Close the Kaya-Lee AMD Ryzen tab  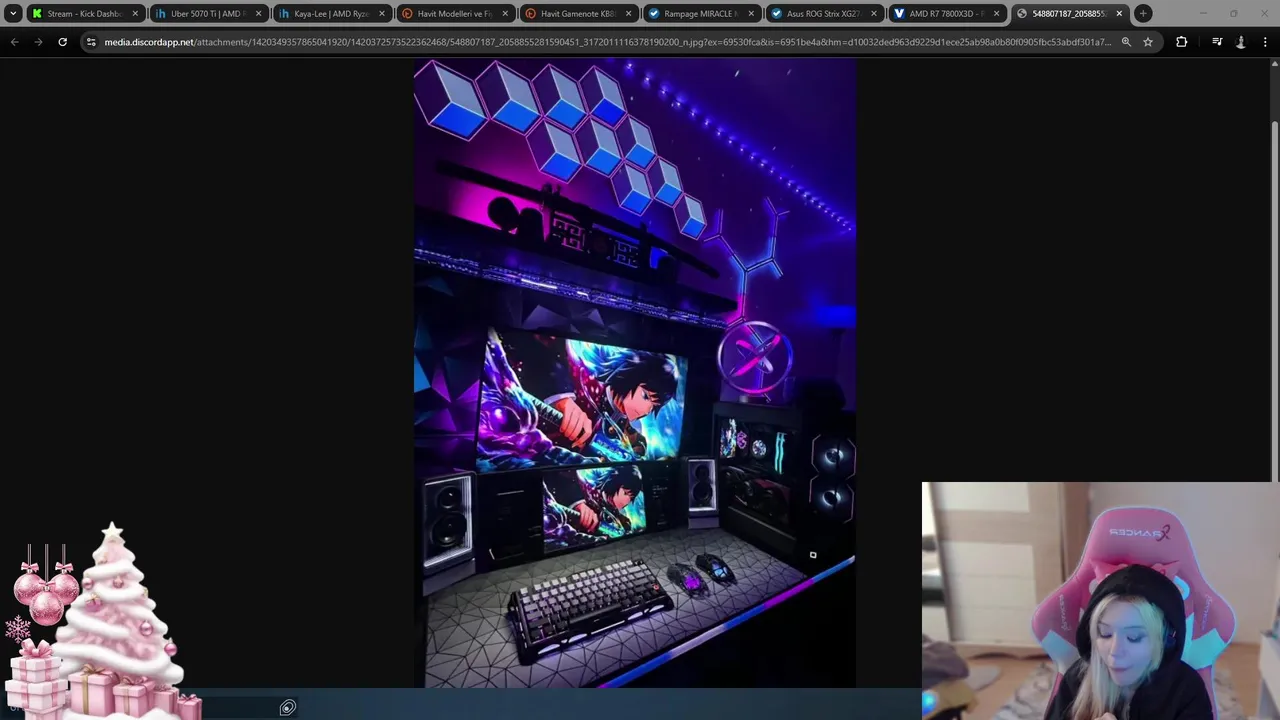pos(381,14)
